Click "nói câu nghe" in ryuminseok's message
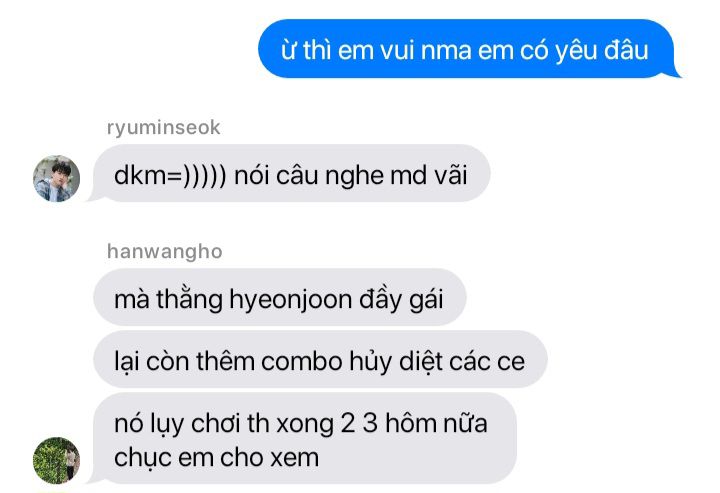 tap(308, 176)
